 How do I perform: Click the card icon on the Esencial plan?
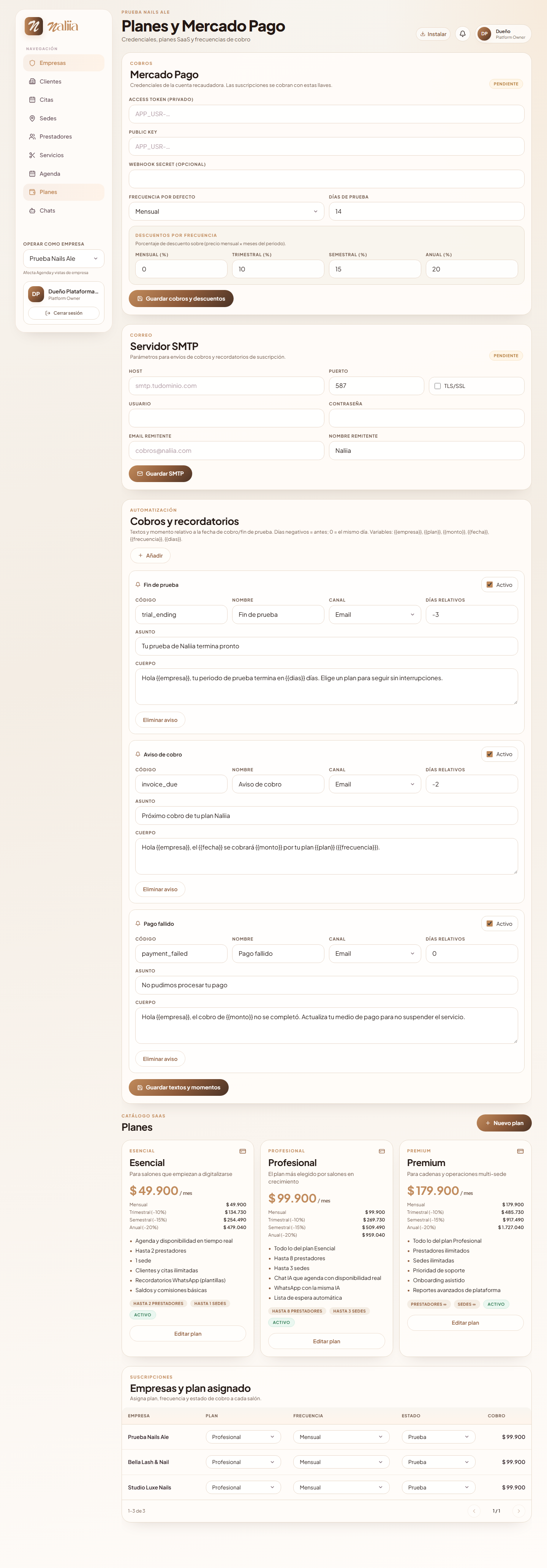click(242, 1151)
